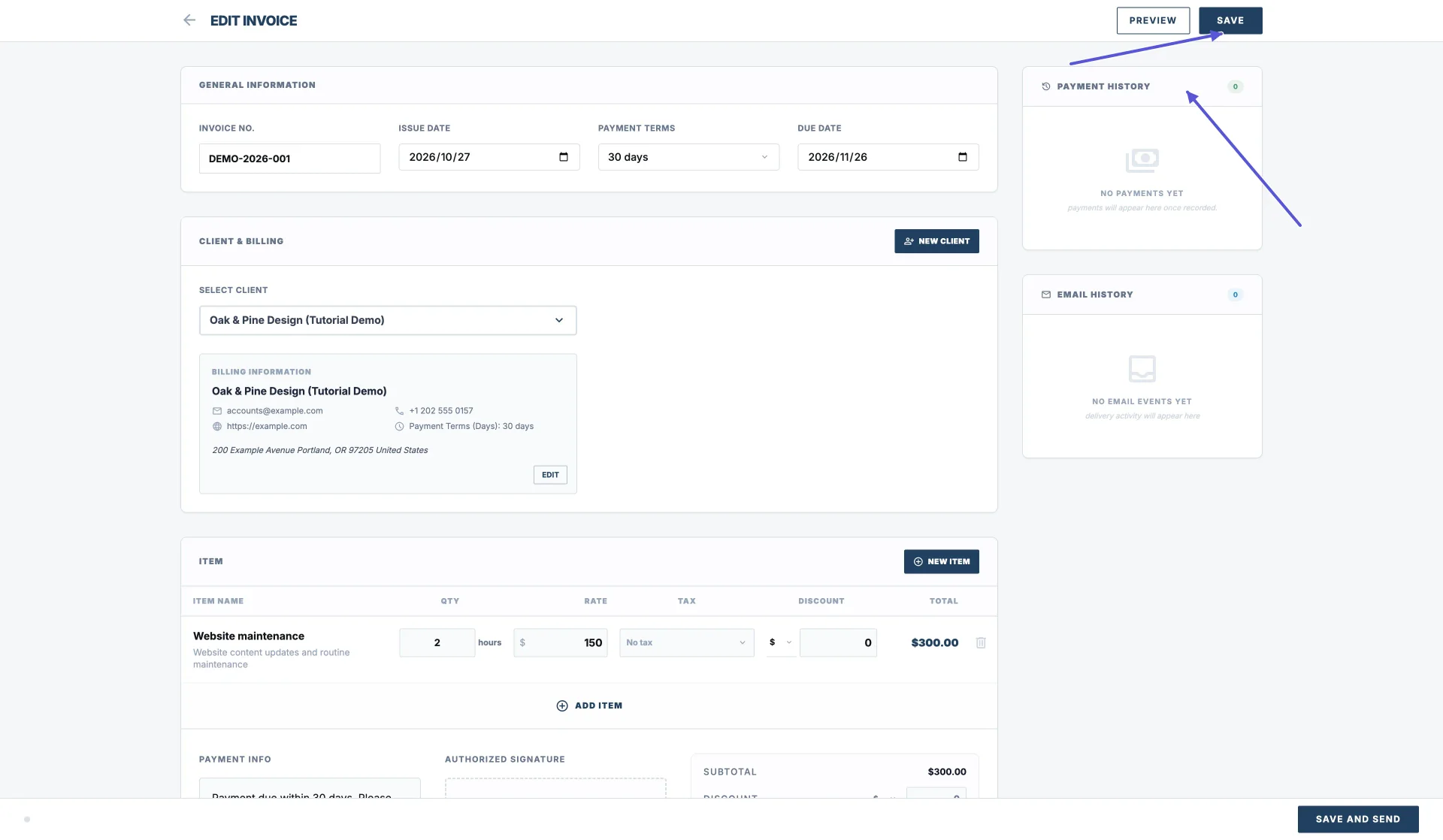Click the Website maintenance item name
Image resolution: width=1443 pixels, height=840 pixels.
coord(249,636)
